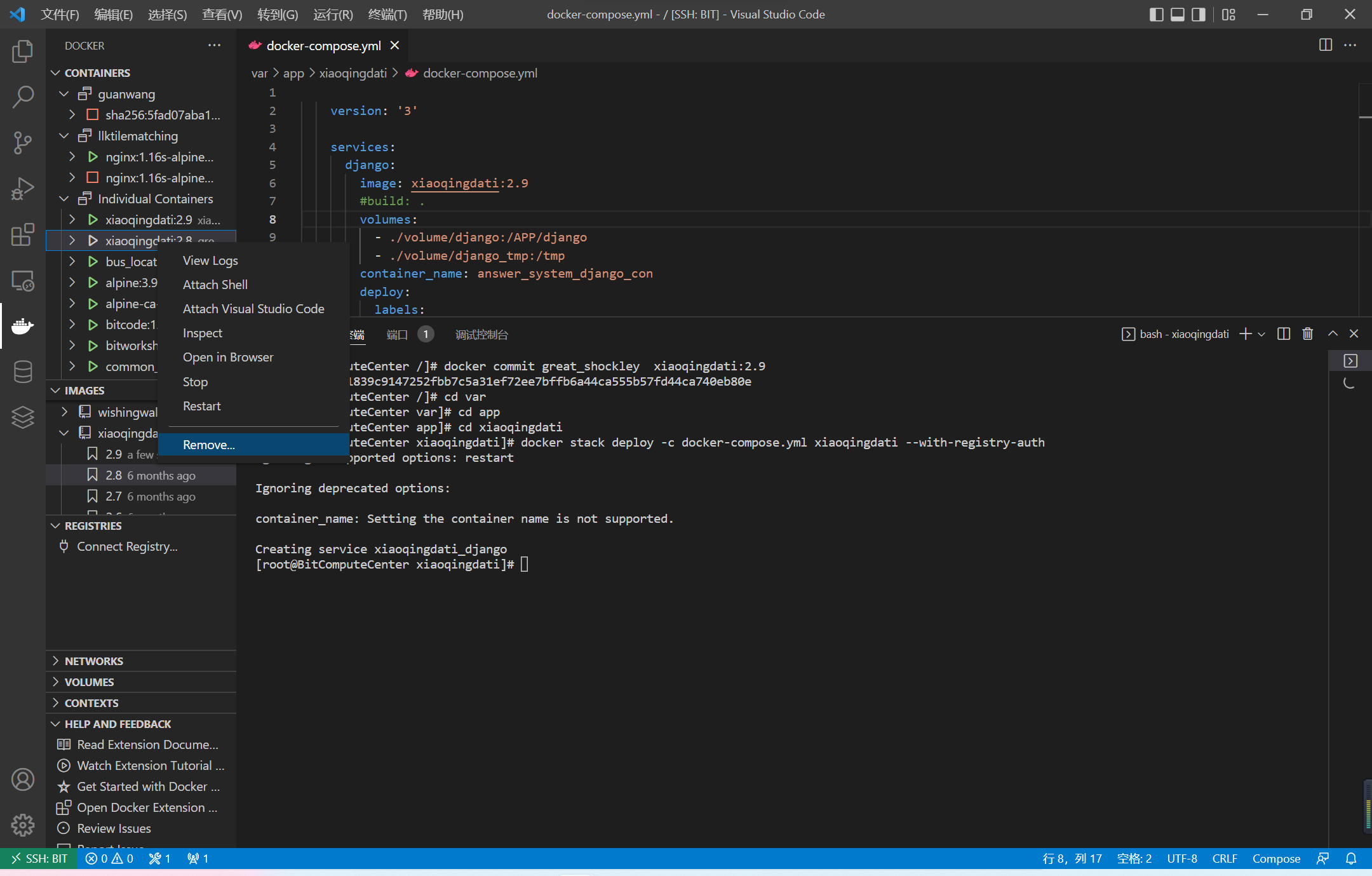The height and width of the screenshot is (876, 1372).
Task: Close the docker-compose.yml tab
Action: [394, 46]
